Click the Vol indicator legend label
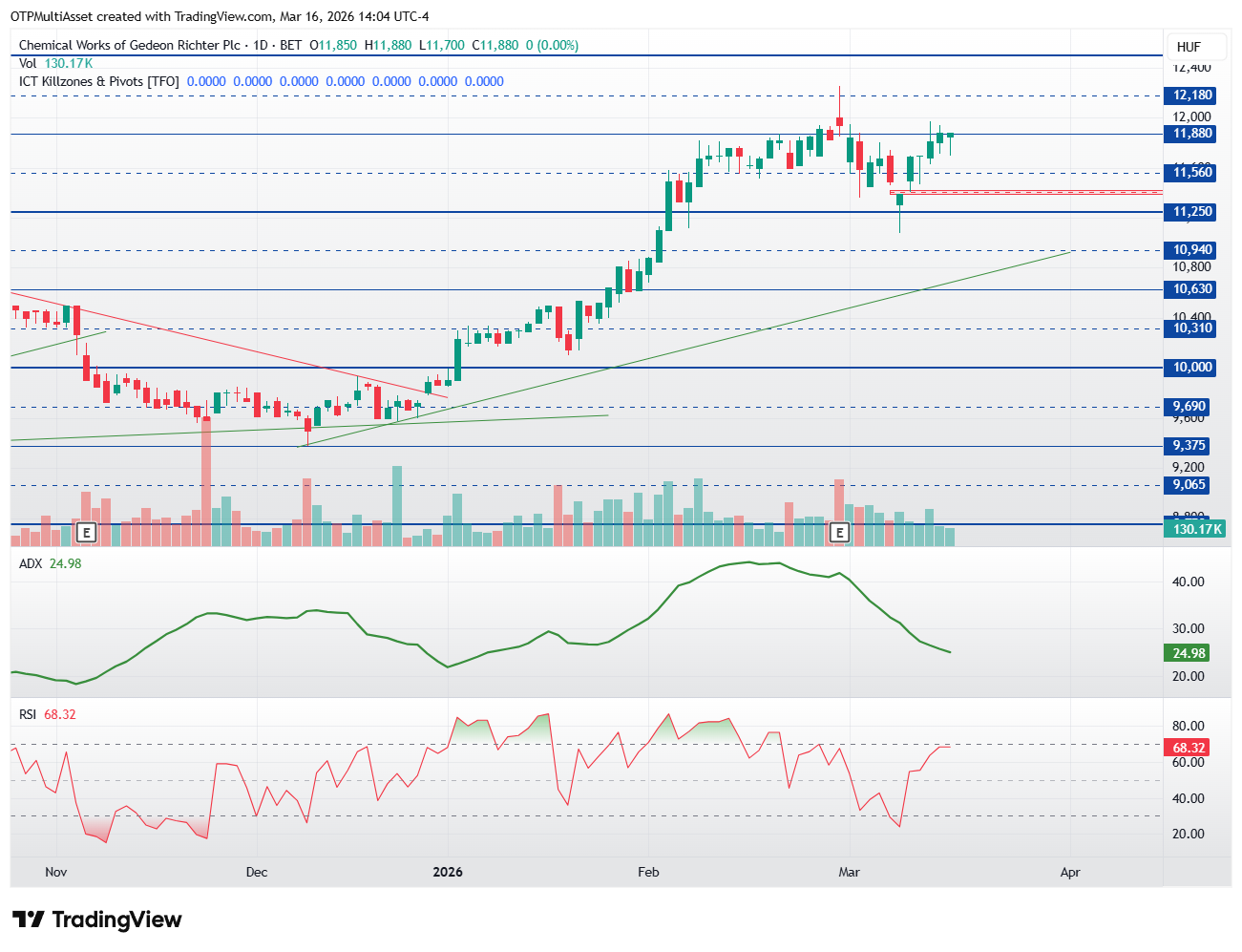The height and width of the screenshot is (952, 1242). [x=28, y=63]
